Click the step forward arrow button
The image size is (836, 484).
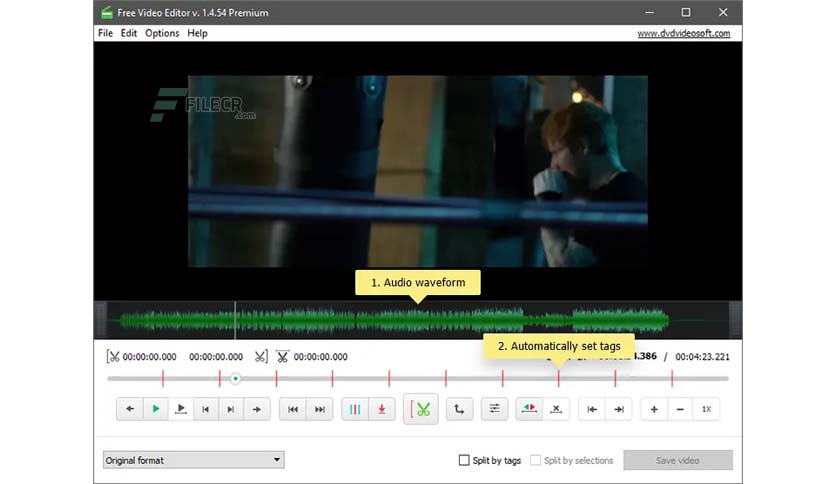coord(256,409)
